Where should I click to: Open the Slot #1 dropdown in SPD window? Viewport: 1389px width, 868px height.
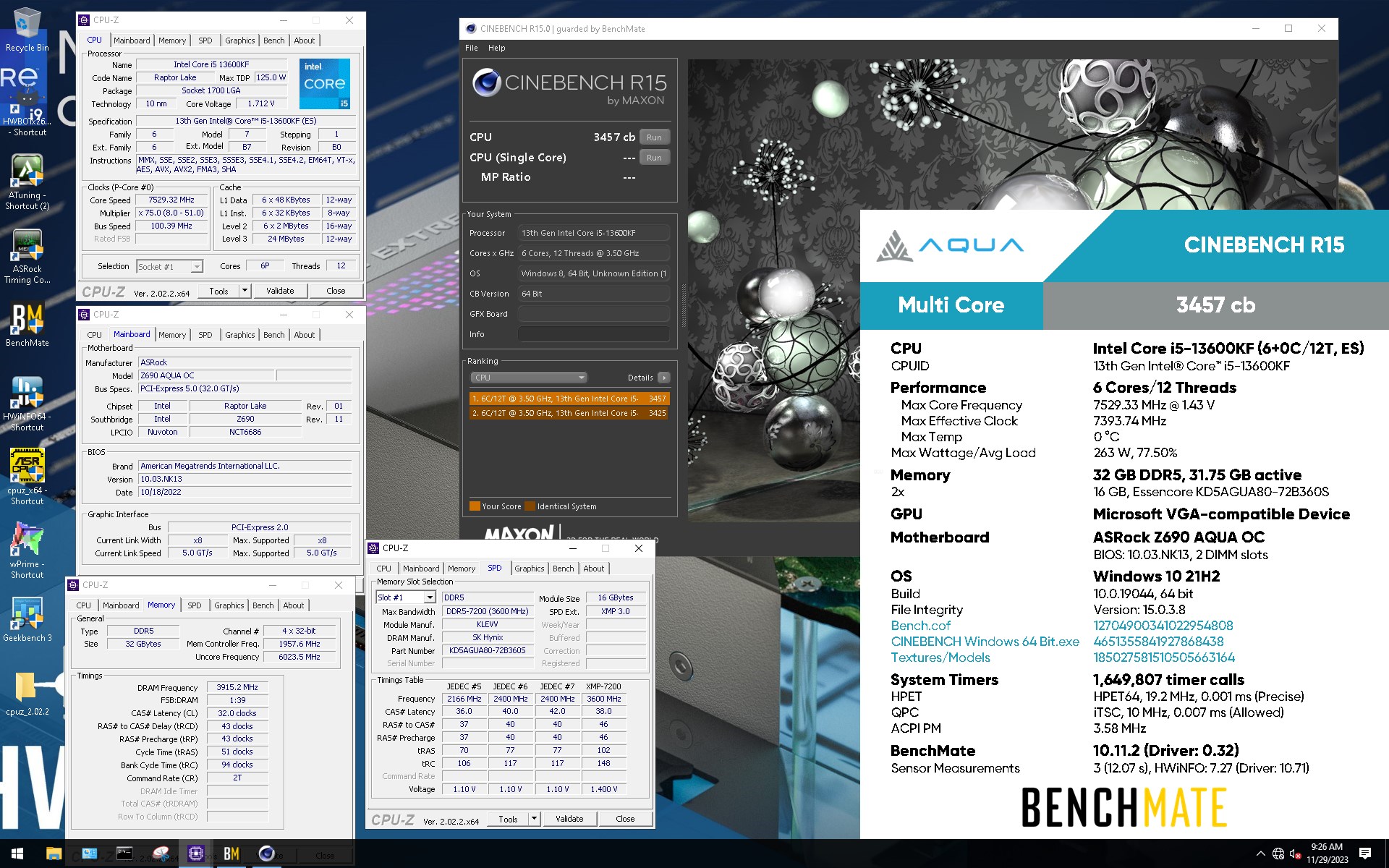click(430, 597)
